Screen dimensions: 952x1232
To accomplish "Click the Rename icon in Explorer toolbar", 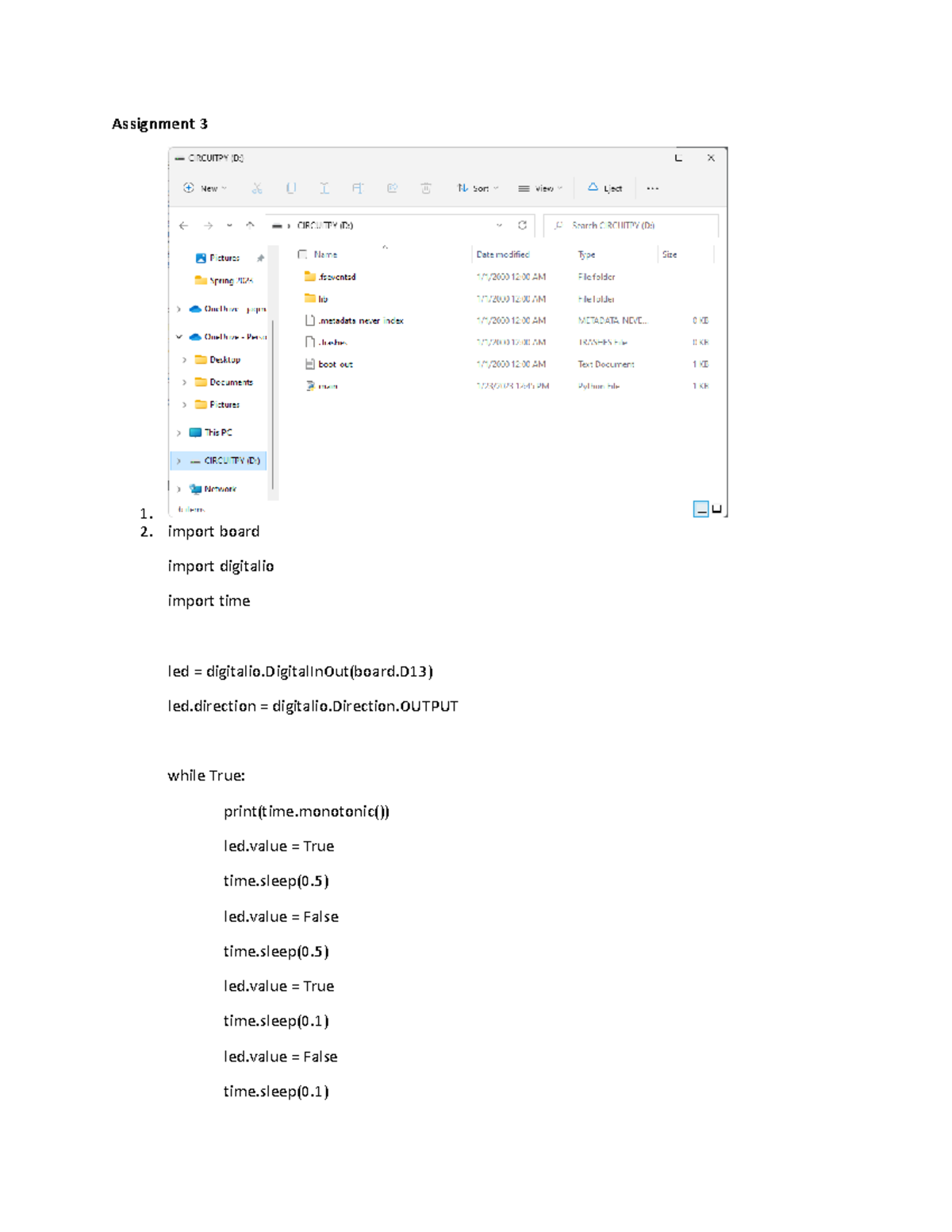I will [x=358, y=189].
